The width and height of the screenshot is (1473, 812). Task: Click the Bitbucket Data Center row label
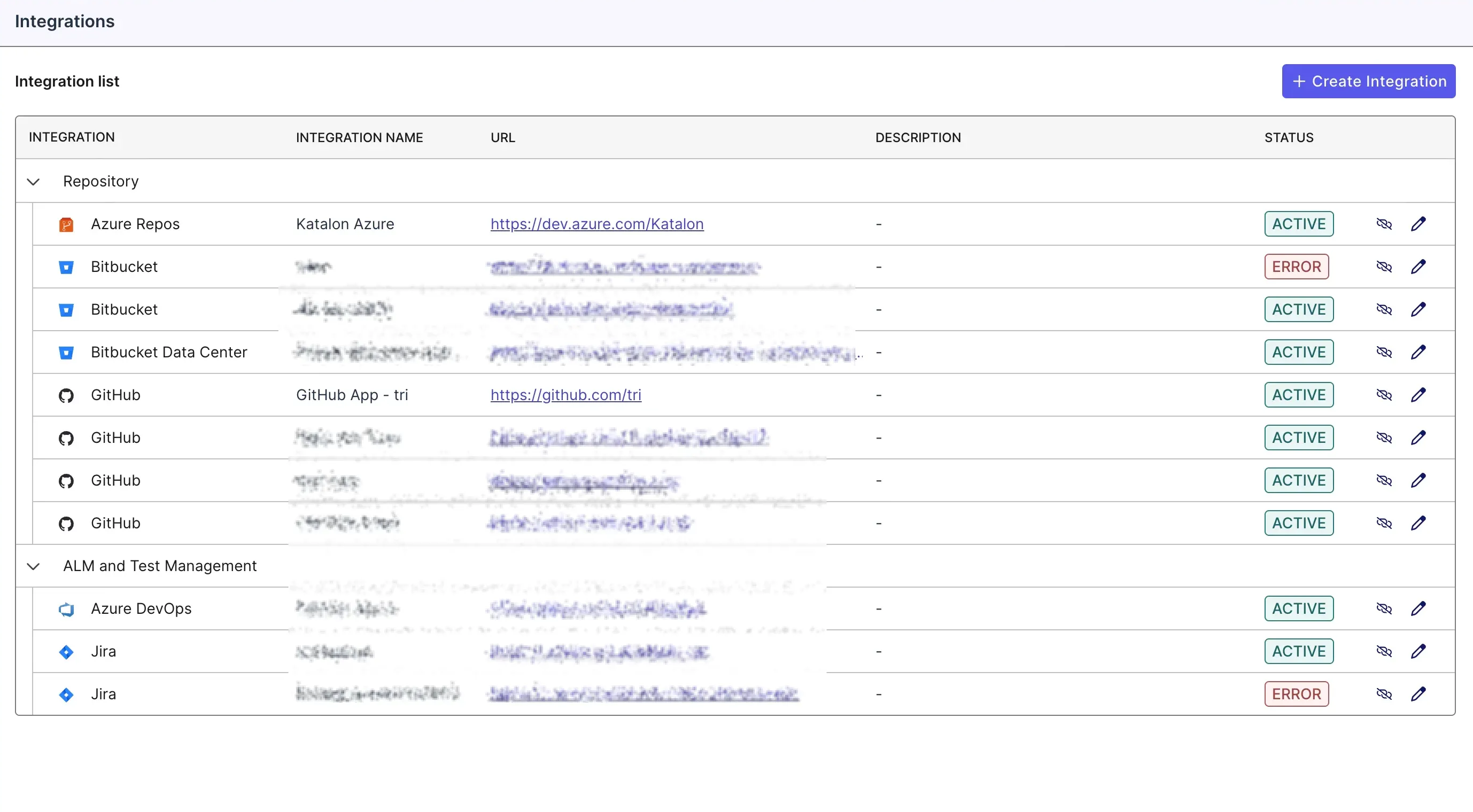coord(169,352)
